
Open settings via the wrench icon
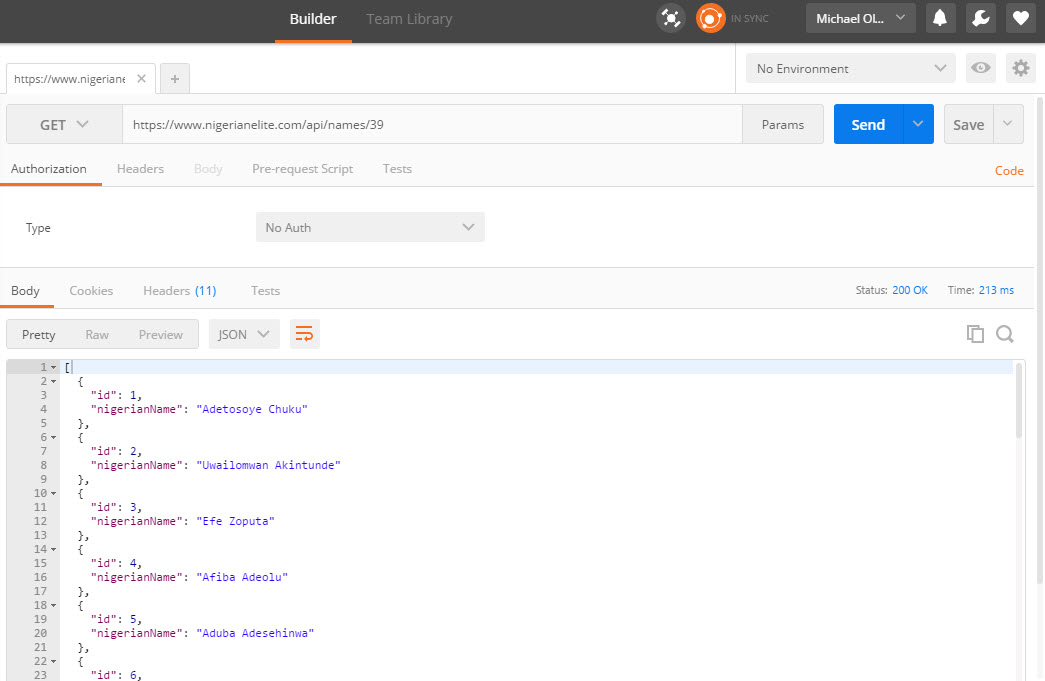click(981, 17)
